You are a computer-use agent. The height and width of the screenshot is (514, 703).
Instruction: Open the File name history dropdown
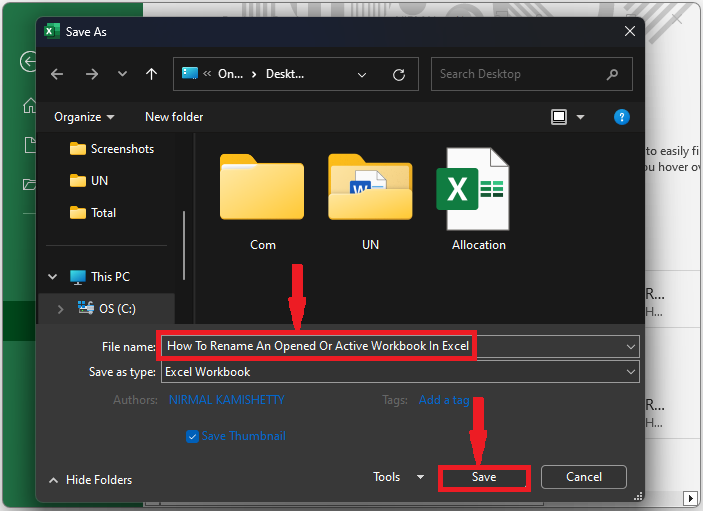631,347
